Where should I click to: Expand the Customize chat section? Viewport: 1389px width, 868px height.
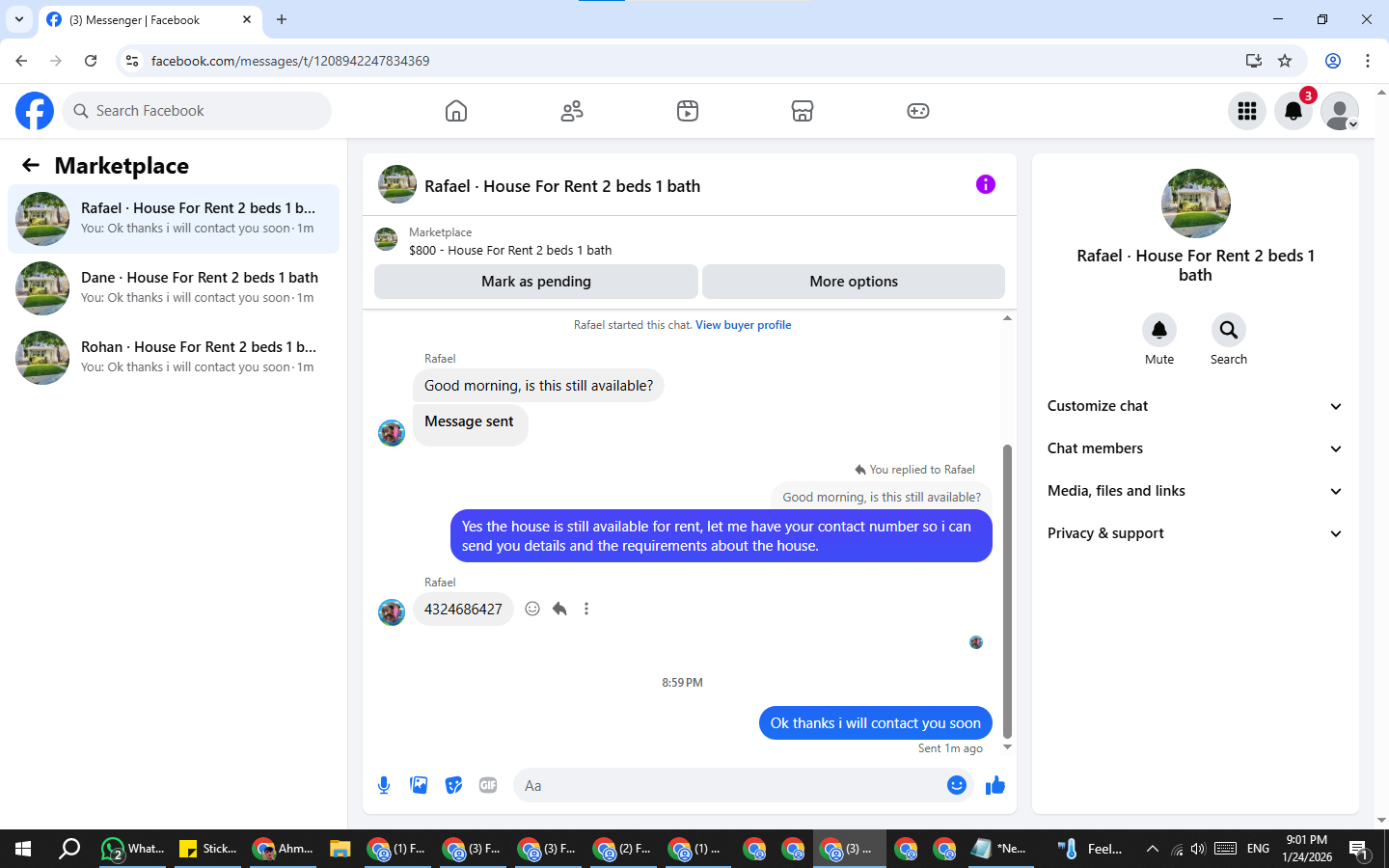[x=1195, y=406]
